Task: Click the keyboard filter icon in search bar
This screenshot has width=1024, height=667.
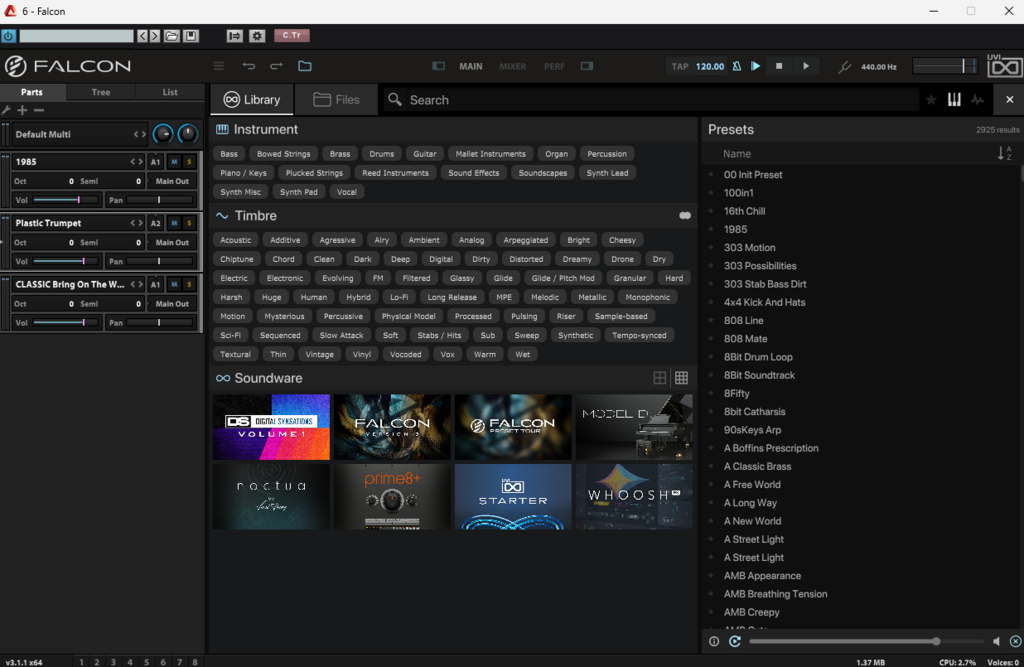Action: tap(954, 100)
